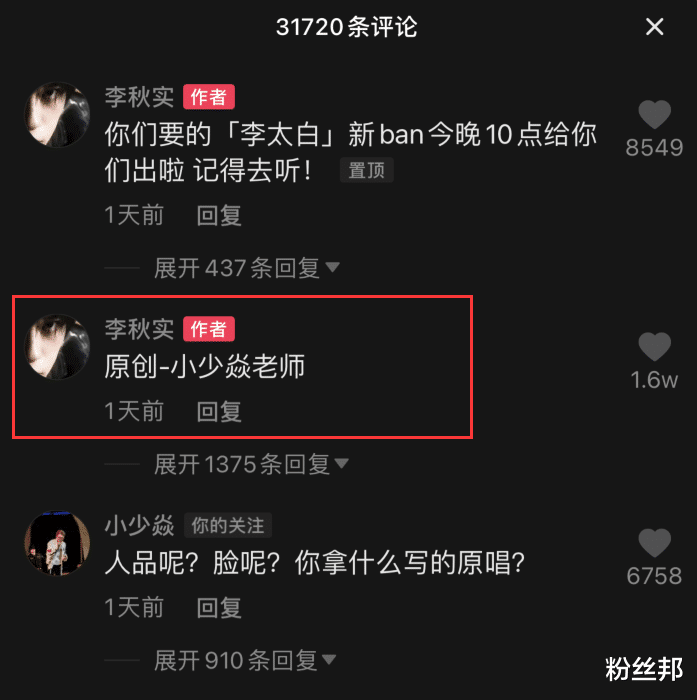Tap the 原创-小少焱老师 comment text
This screenshot has width=697, height=700.
click(205, 367)
